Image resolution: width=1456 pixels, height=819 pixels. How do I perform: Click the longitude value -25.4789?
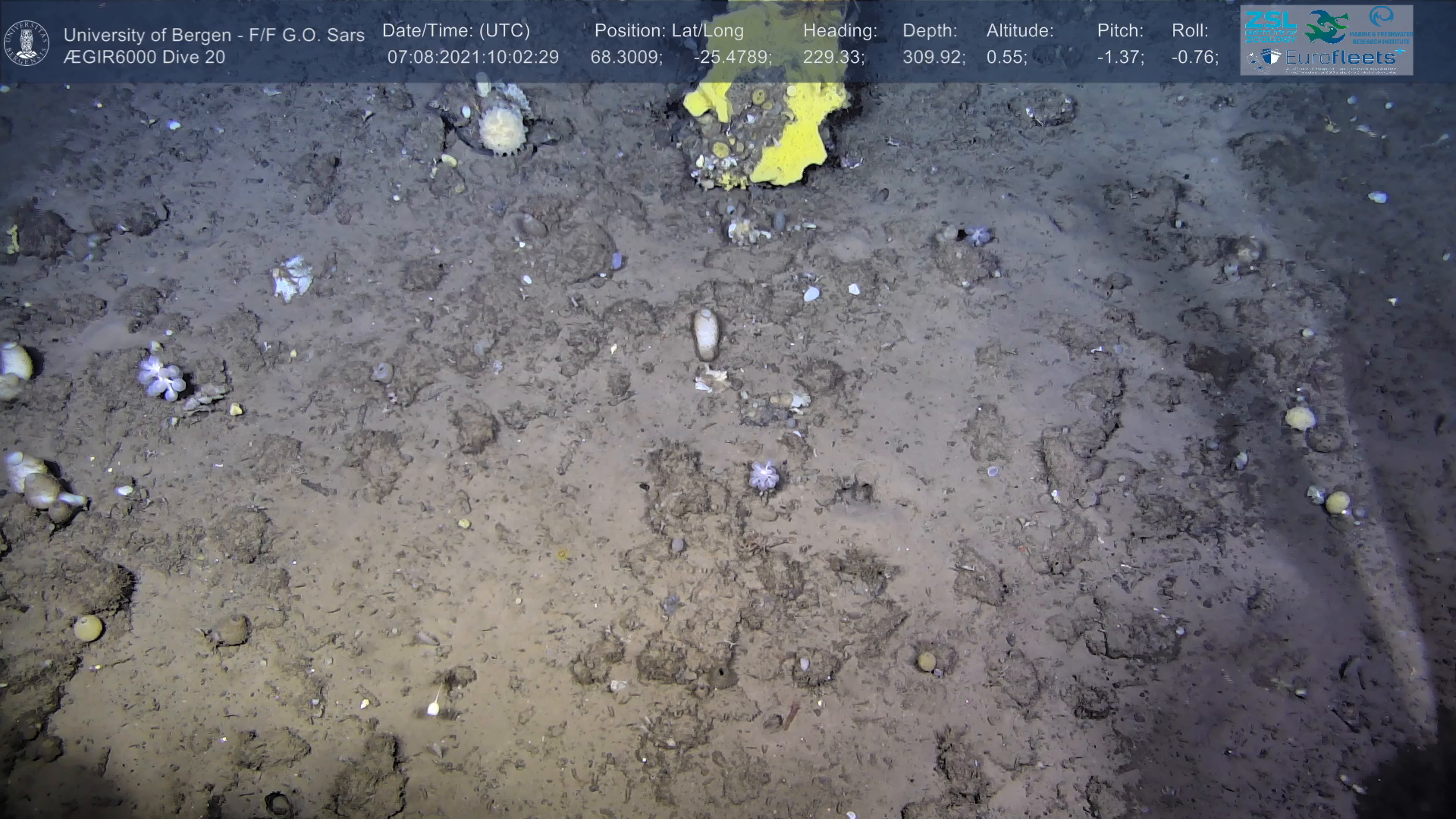point(732,58)
